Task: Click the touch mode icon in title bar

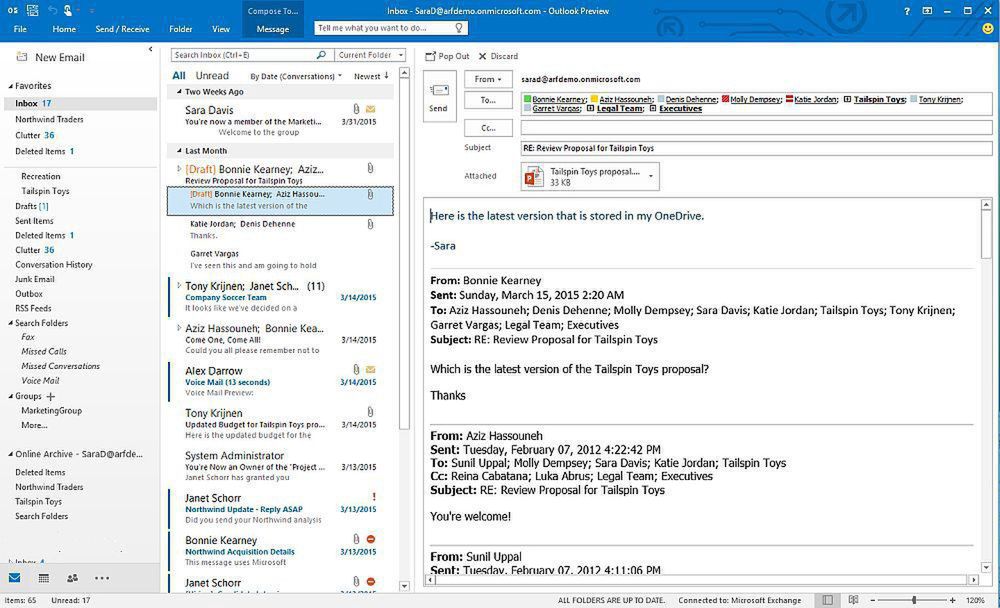Action: click(x=68, y=10)
